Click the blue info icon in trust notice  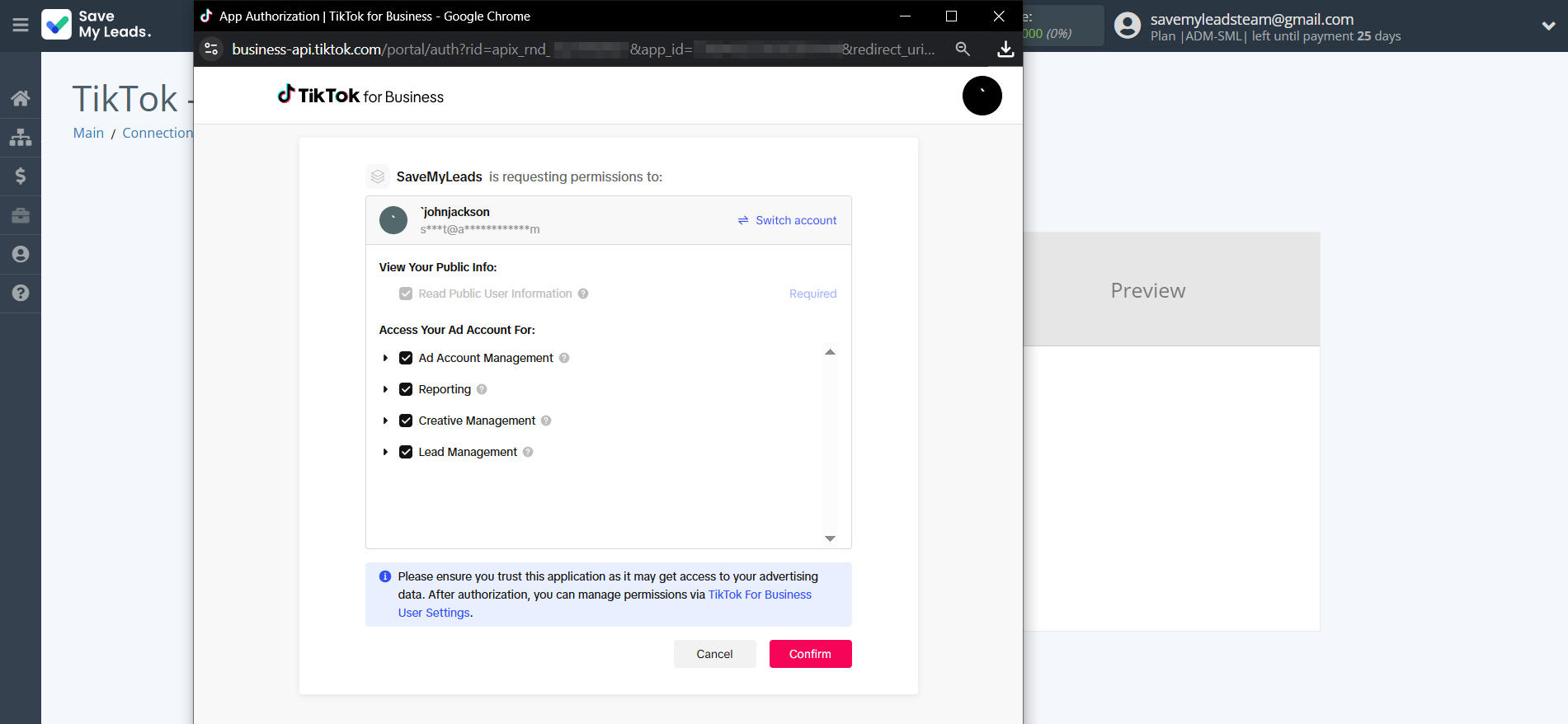click(385, 576)
